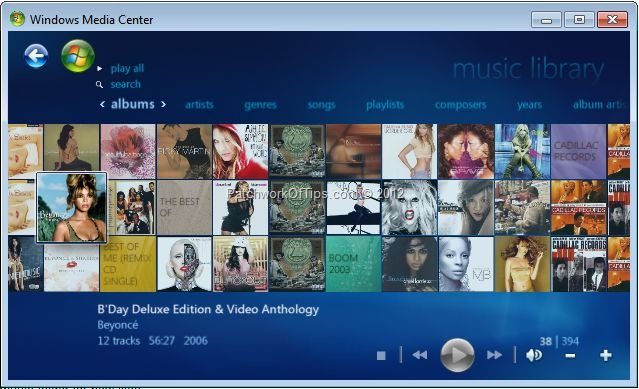
Task: Click the 12 tracks count text
Action: tap(119, 341)
